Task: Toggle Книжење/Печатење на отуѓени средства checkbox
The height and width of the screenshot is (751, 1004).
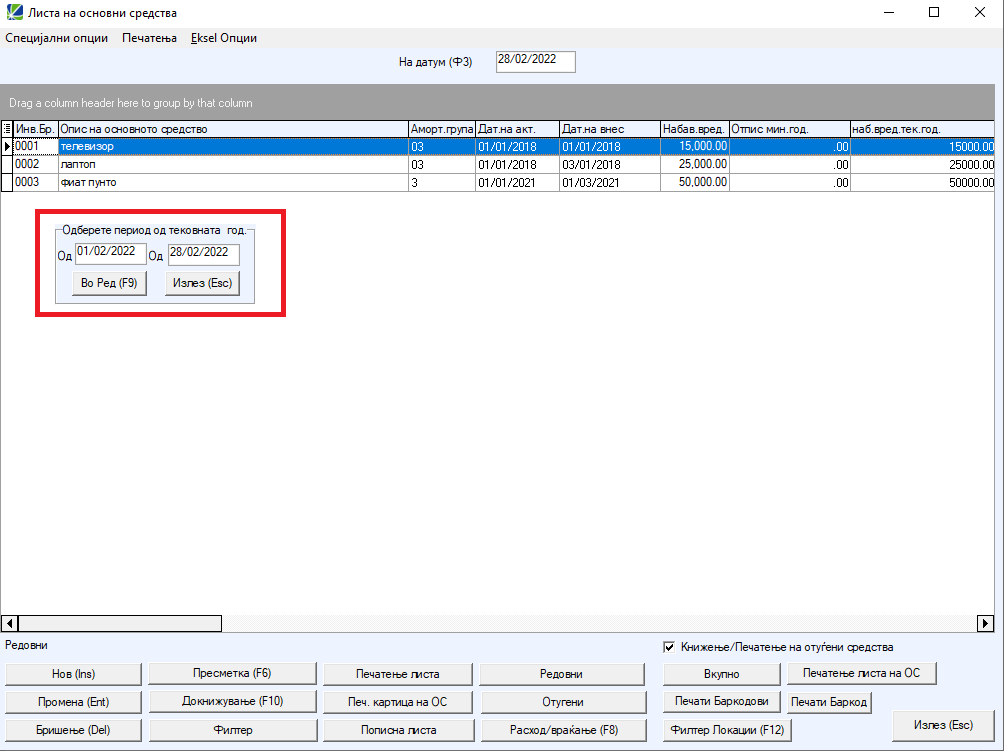Action: click(669, 647)
